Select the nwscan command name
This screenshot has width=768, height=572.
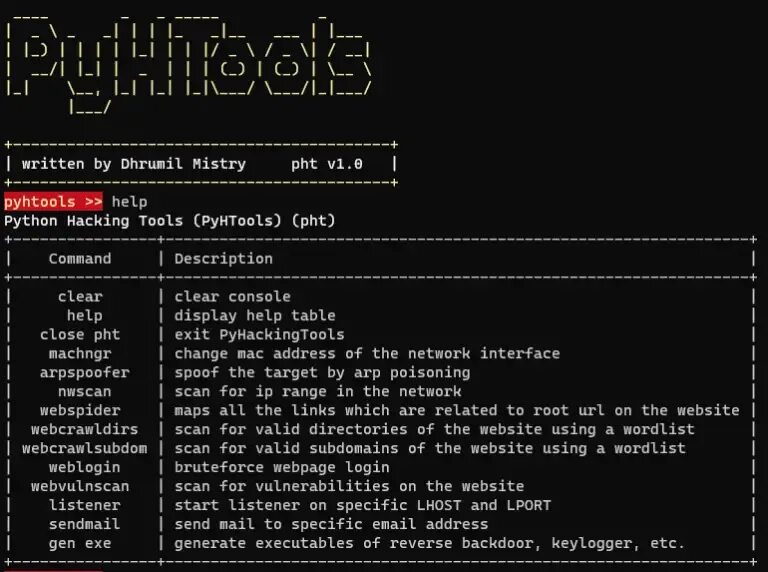click(84, 391)
